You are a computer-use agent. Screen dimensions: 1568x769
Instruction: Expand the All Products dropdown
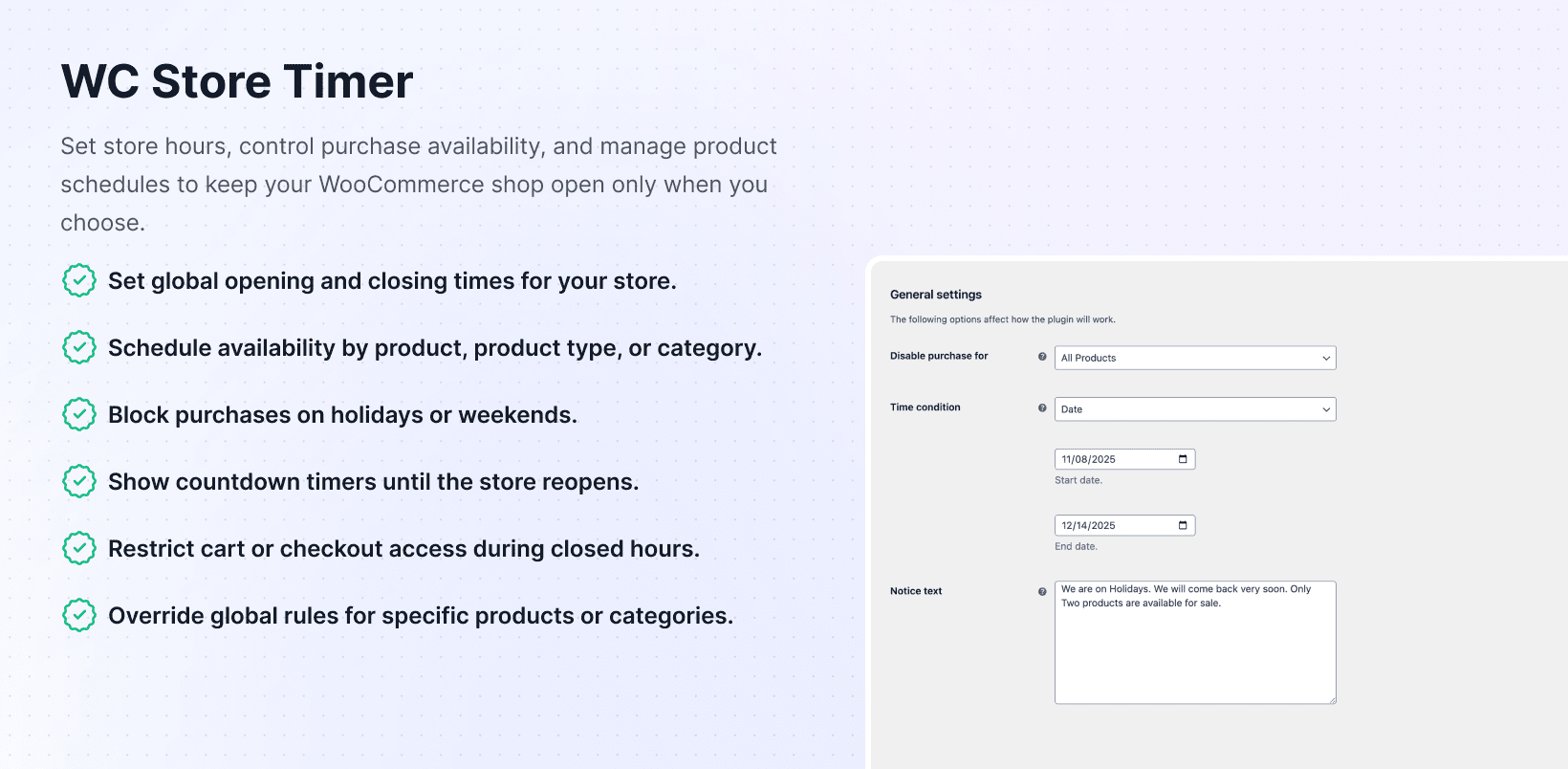(1194, 358)
